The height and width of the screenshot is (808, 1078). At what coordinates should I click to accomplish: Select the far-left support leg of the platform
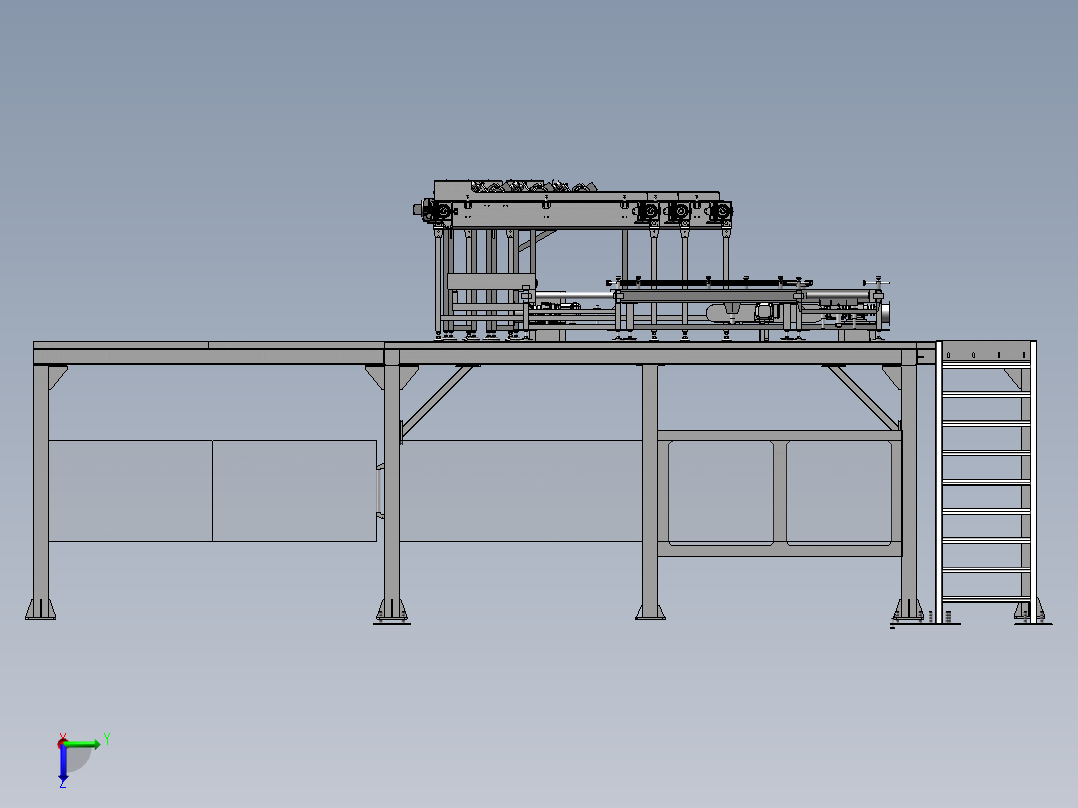(x=41, y=492)
